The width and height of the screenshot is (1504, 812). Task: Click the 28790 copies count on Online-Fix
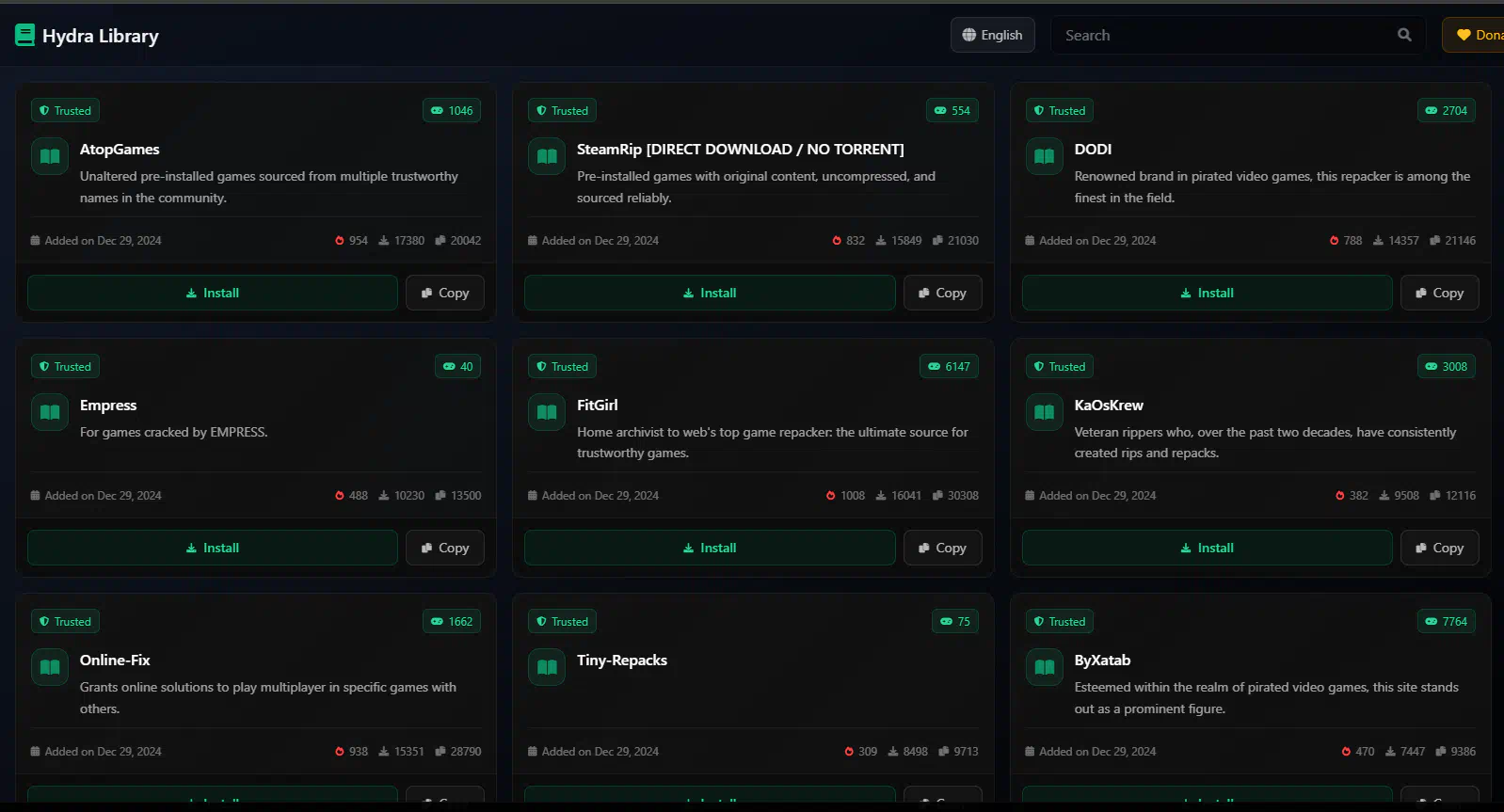(x=458, y=751)
